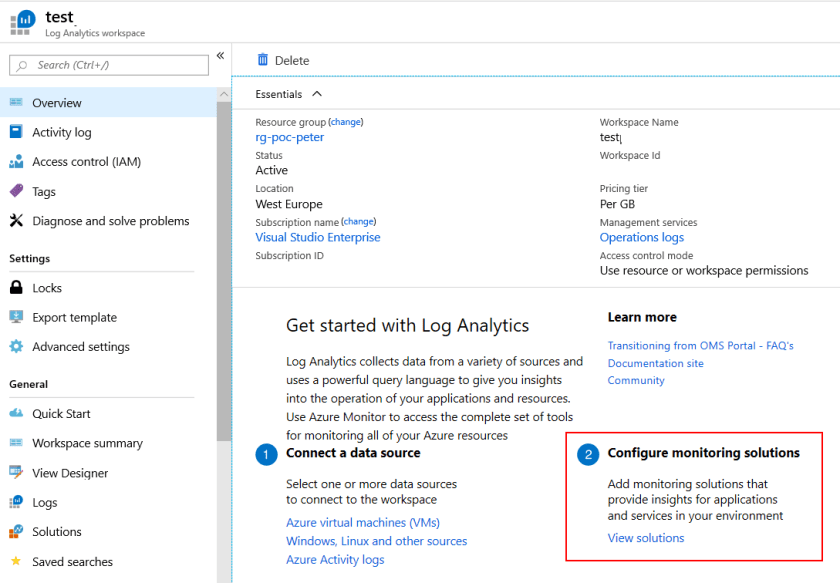This screenshot has height=583, width=840.
Task: Collapse the left sidebar menu
Action: pyautogui.click(x=220, y=56)
